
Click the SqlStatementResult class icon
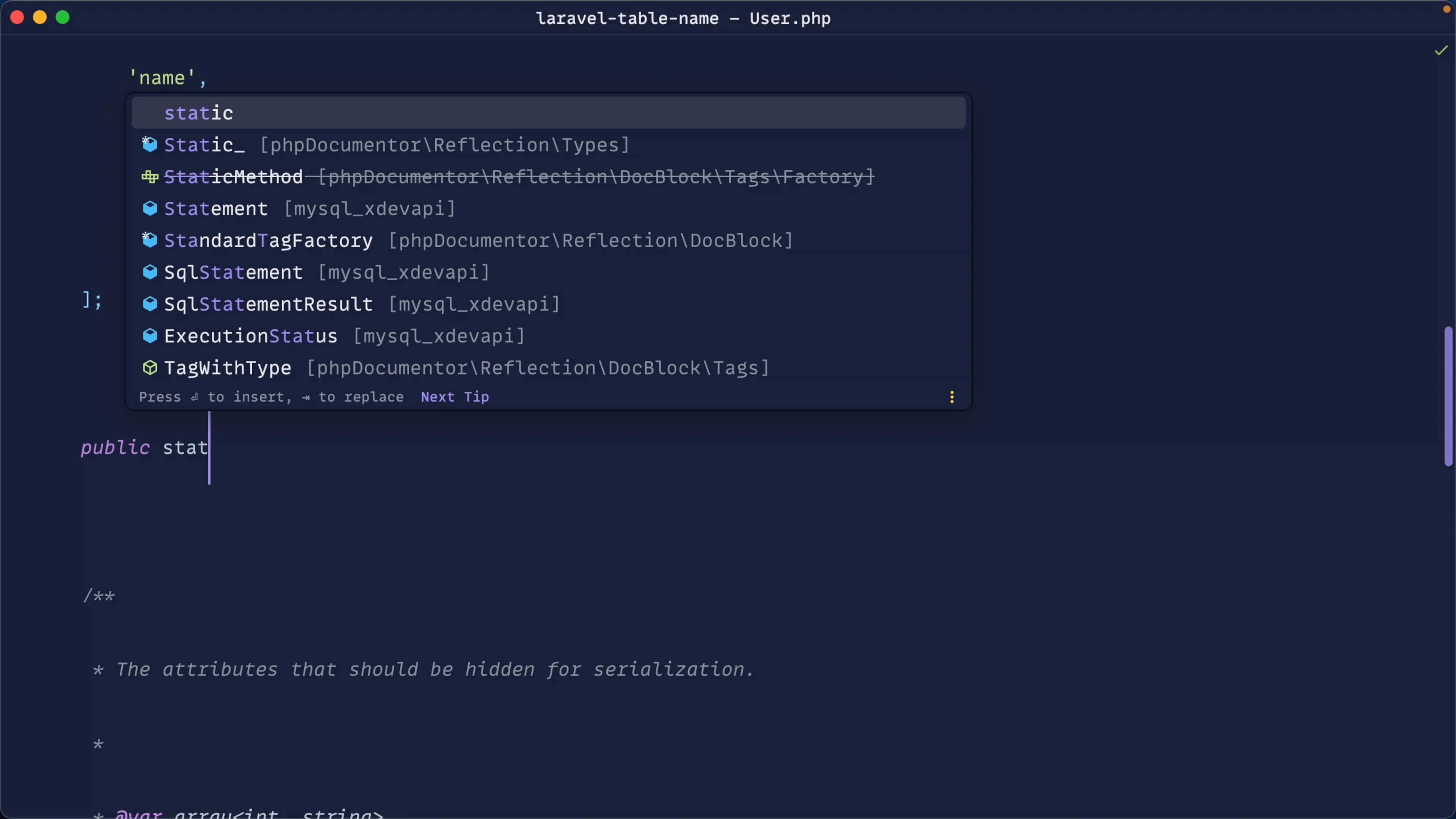[x=150, y=304]
